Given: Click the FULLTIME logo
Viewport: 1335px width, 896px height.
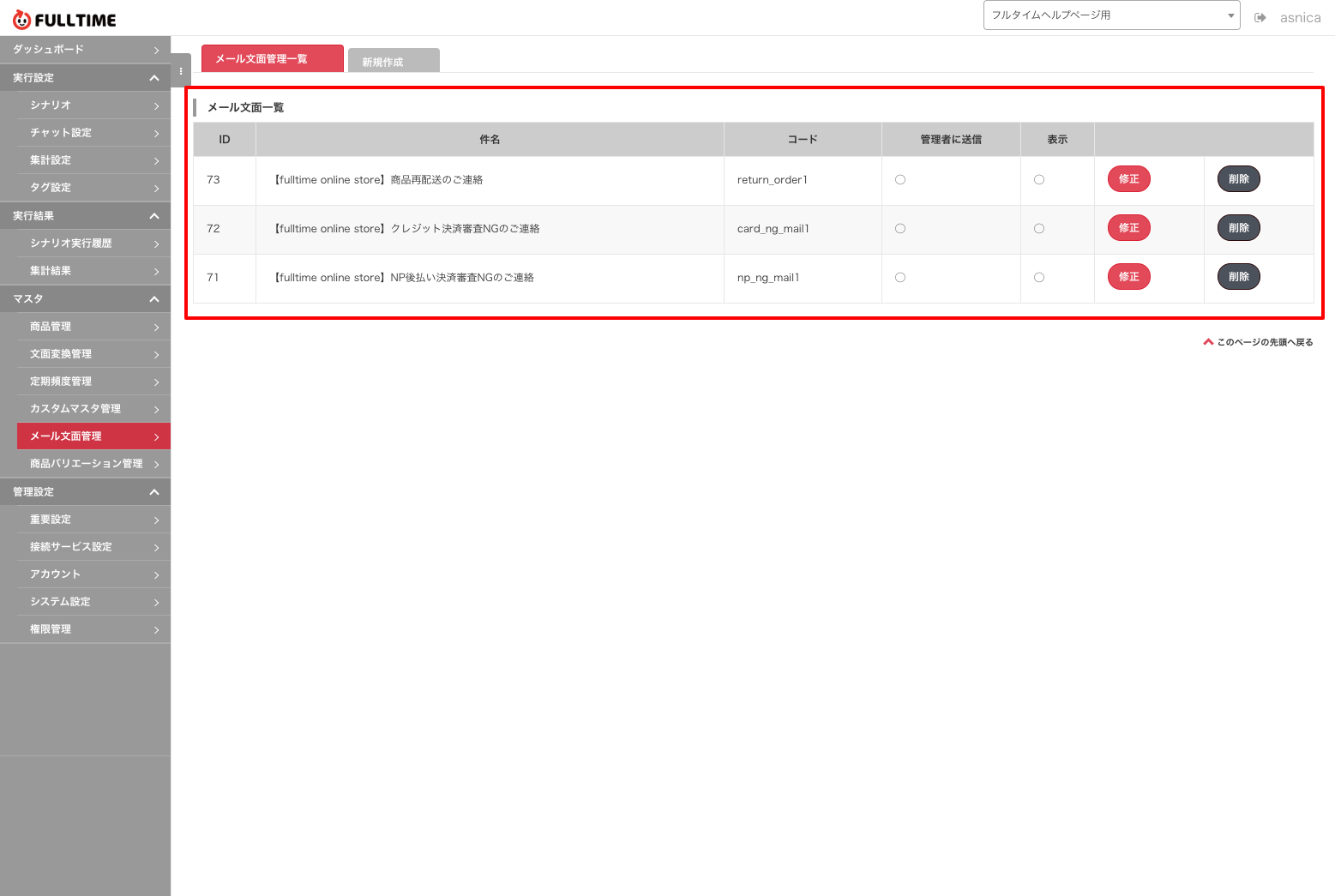Looking at the screenshot, I should point(64,20).
